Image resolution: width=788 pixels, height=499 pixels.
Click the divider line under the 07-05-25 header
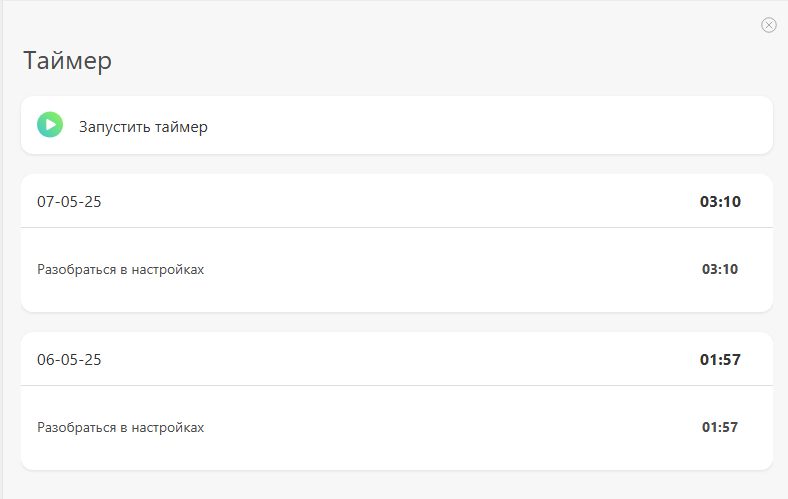click(397, 228)
